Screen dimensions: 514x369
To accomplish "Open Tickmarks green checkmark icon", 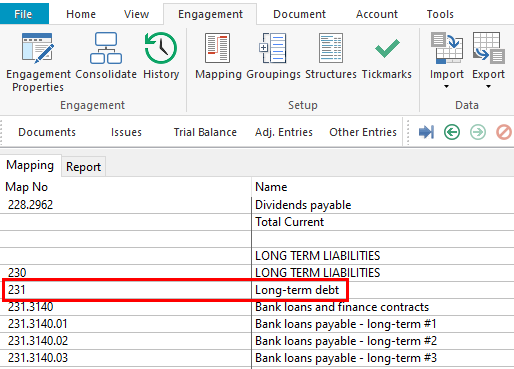I will coord(387,48).
